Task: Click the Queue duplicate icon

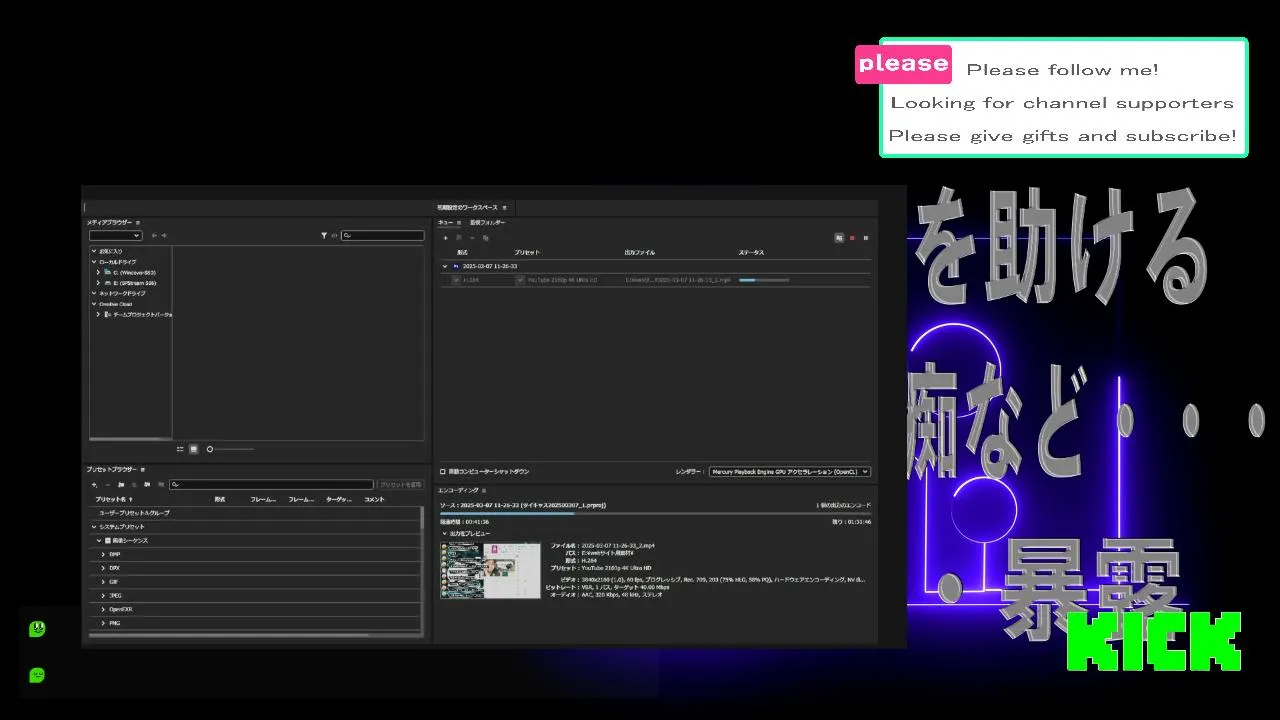Action: coord(485,238)
